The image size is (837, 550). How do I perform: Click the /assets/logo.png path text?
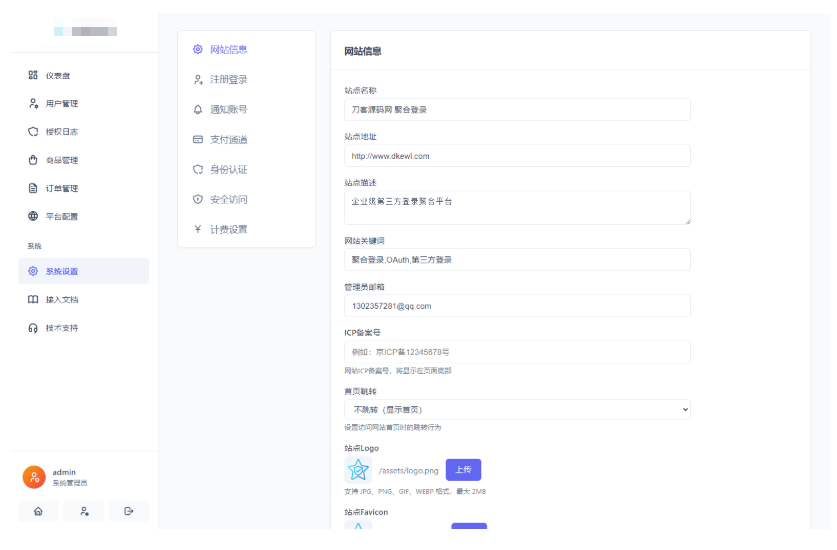point(408,470)
